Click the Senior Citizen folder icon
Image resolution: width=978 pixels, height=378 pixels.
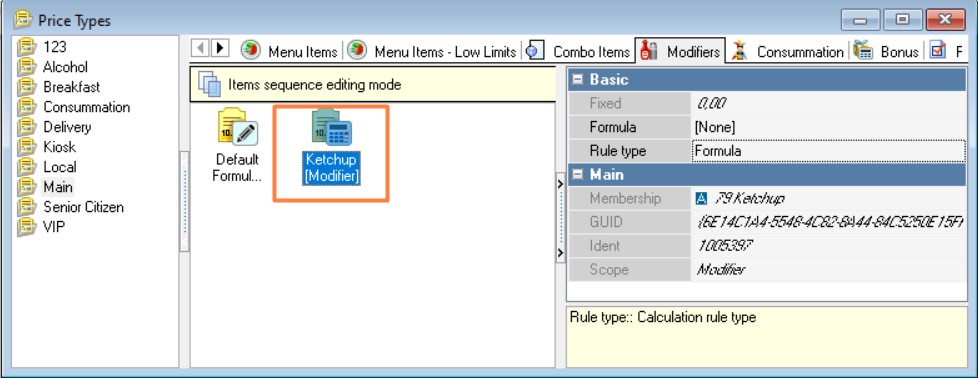27,206
